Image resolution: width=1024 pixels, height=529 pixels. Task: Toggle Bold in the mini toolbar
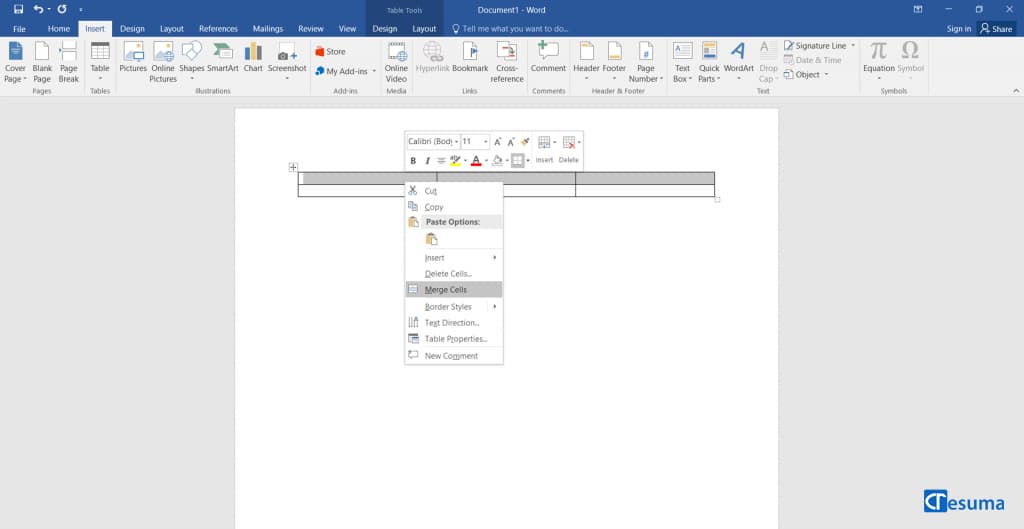[413, 161]
